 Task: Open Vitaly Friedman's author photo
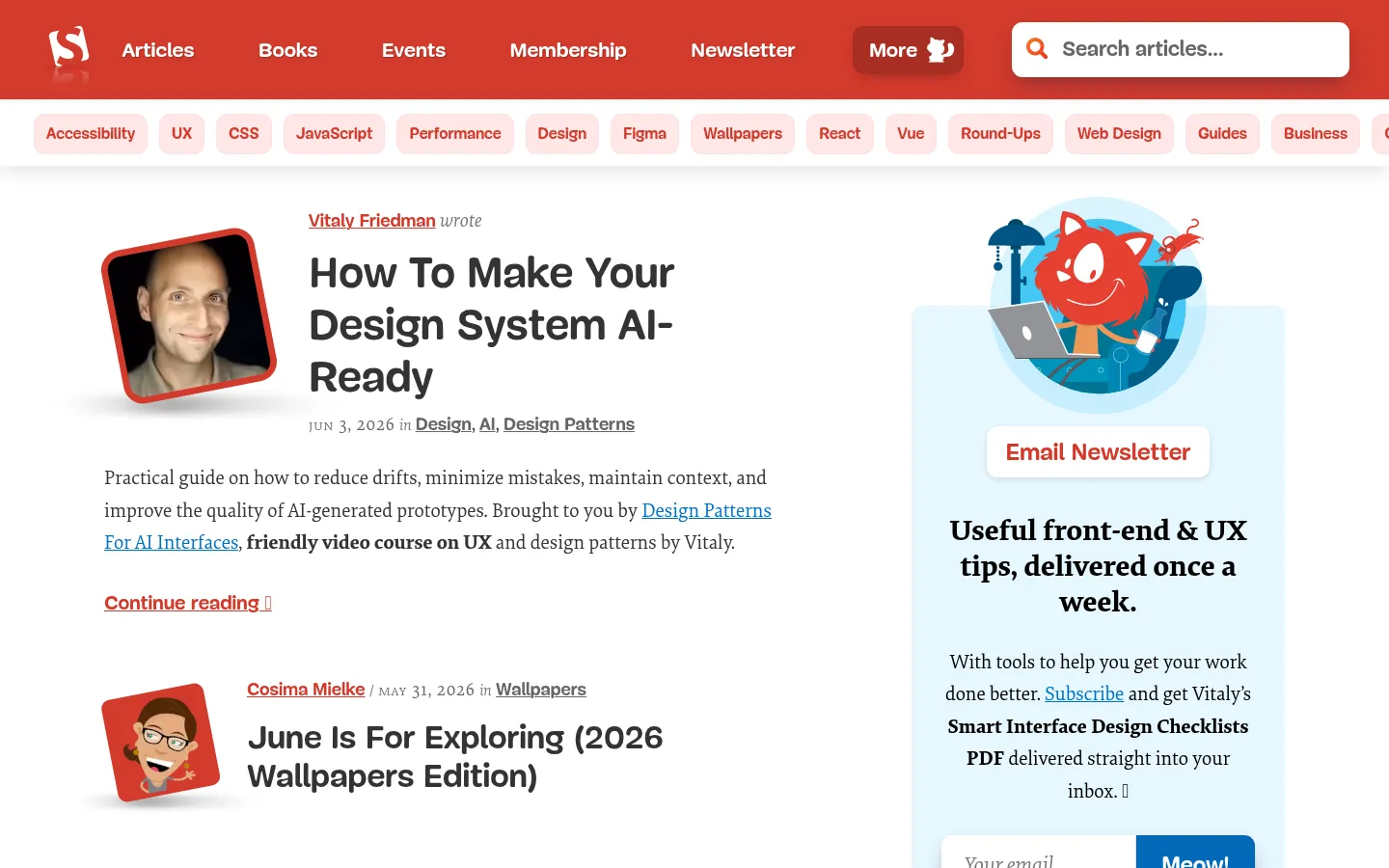[x=189, y=315]
